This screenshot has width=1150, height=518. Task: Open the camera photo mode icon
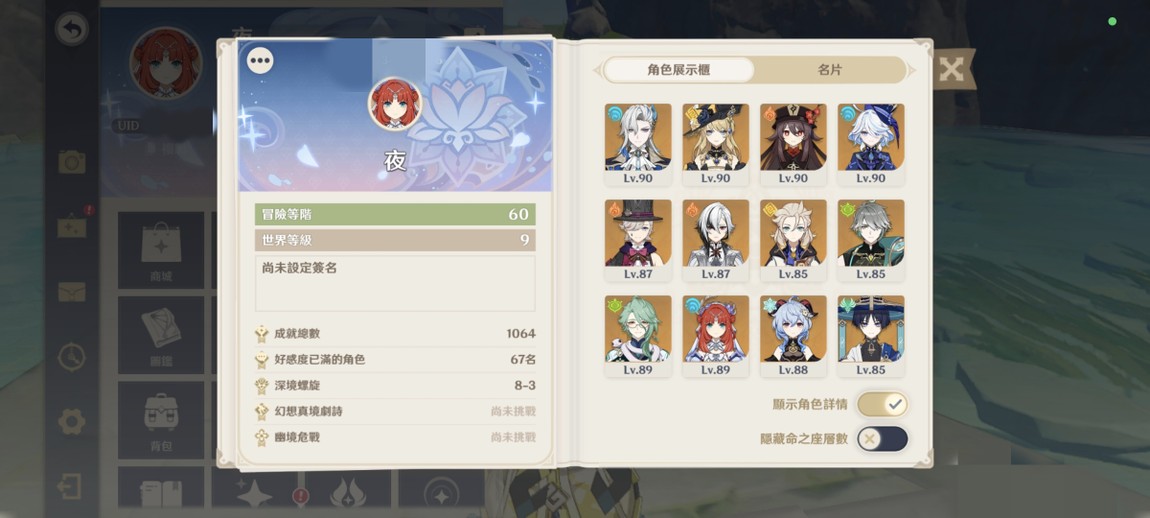click(72, 161)
